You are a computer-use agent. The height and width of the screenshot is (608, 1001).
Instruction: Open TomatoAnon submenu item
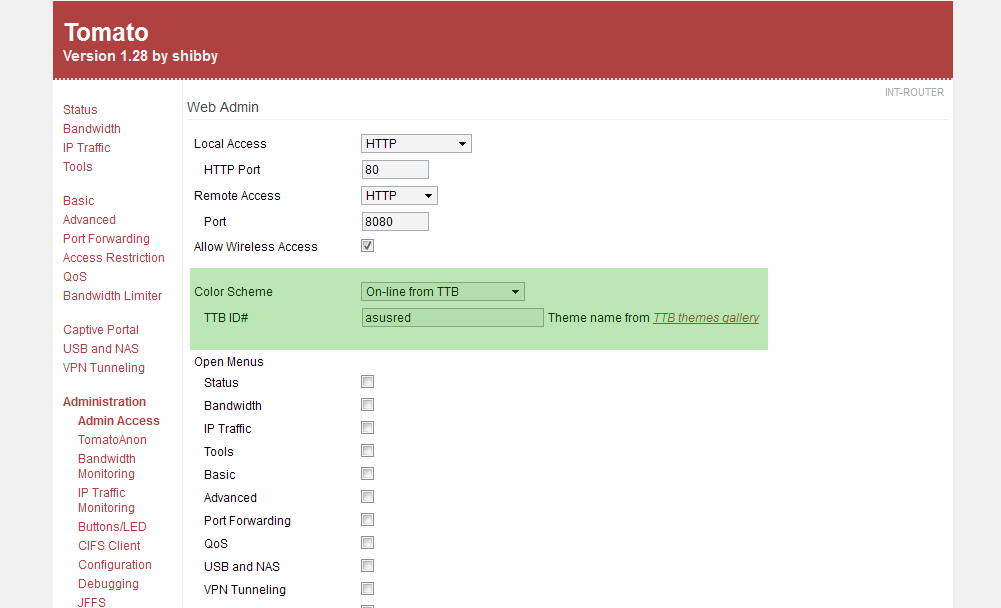pos(112,439)
